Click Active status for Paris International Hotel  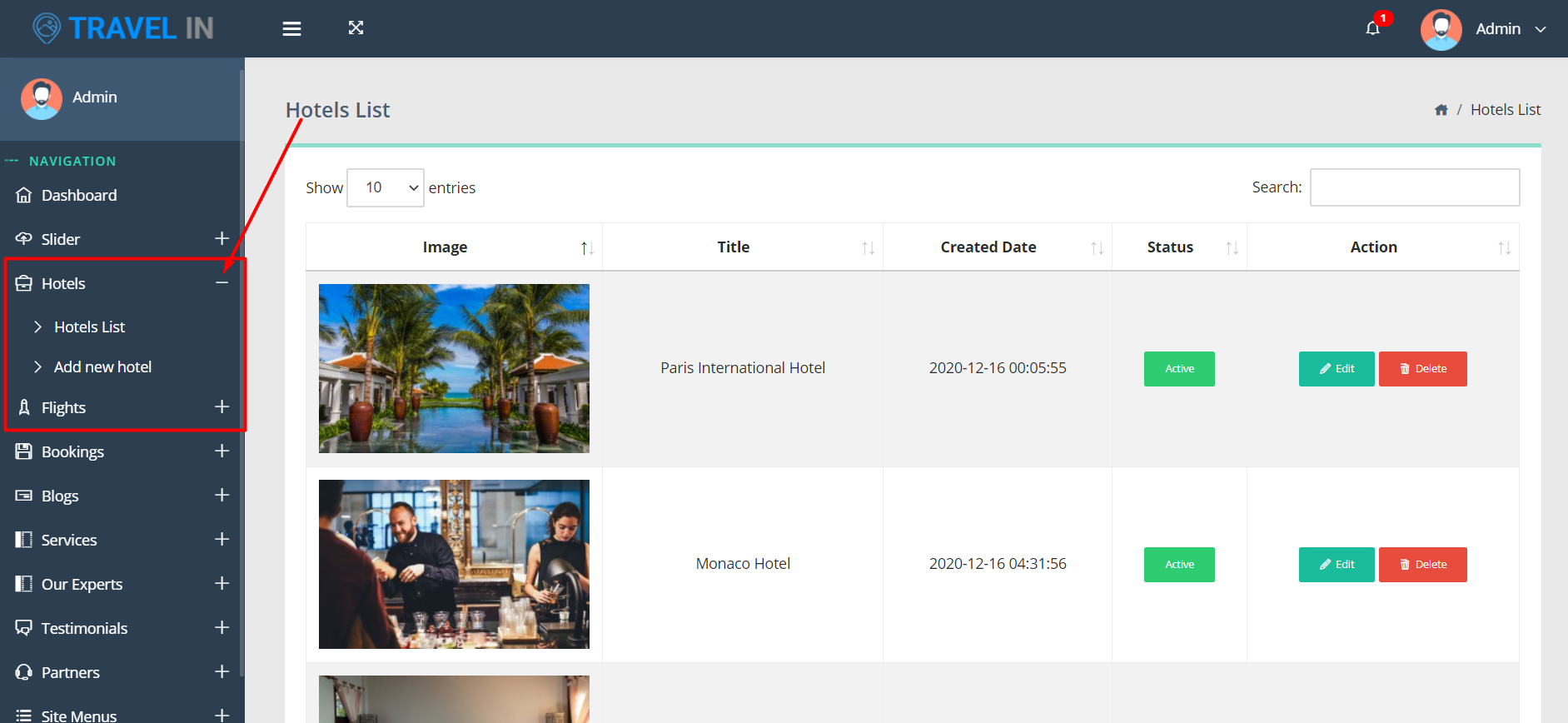click(x=1179, y=369)
